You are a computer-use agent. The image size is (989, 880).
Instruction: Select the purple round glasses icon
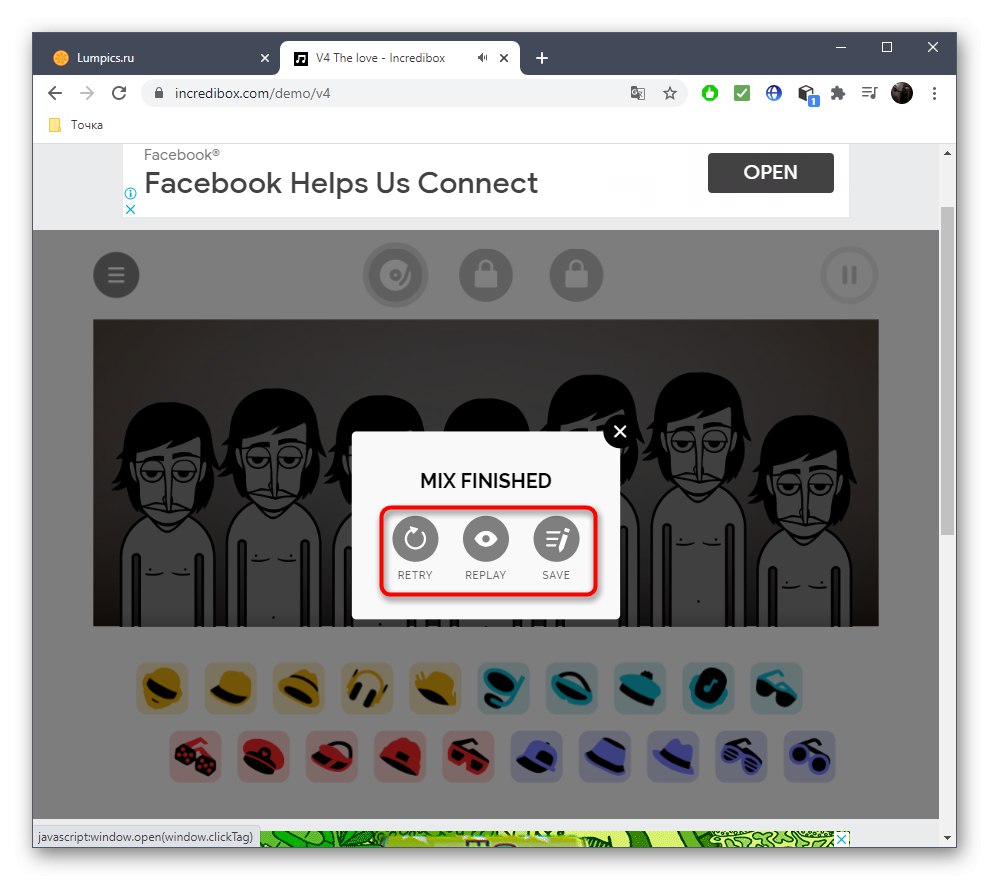(809, 756)
